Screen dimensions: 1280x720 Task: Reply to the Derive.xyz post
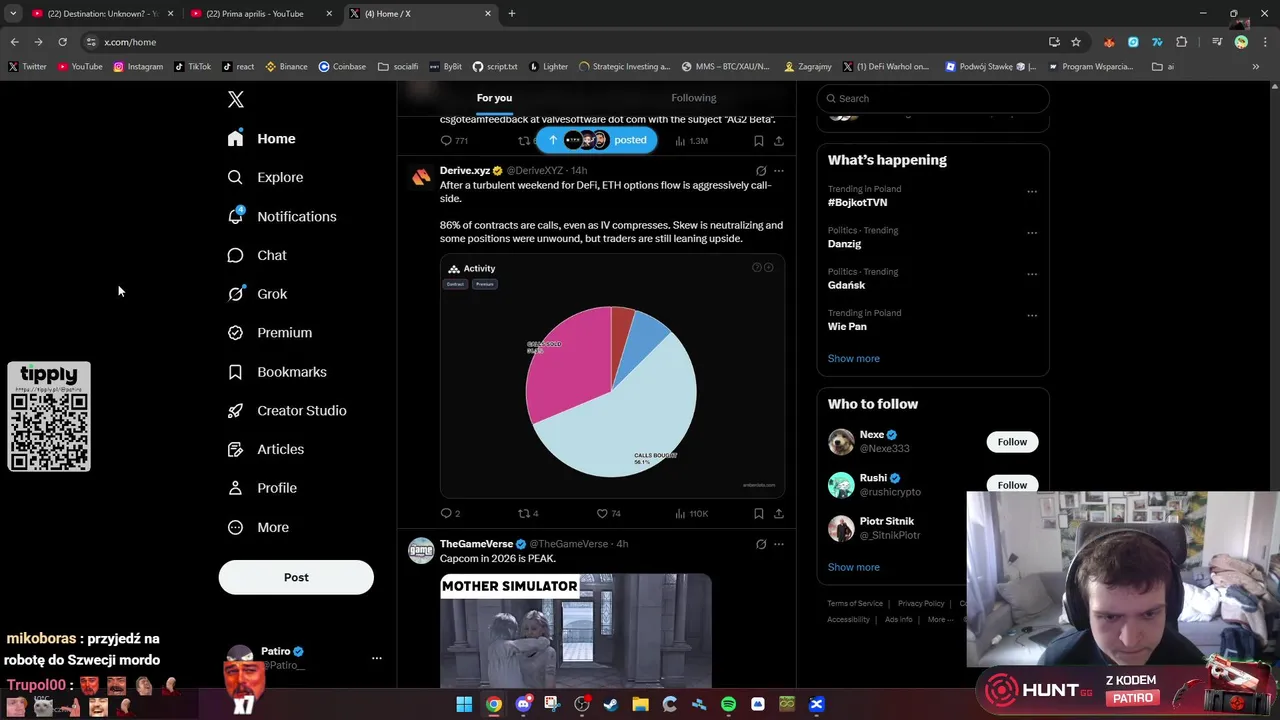450,514
